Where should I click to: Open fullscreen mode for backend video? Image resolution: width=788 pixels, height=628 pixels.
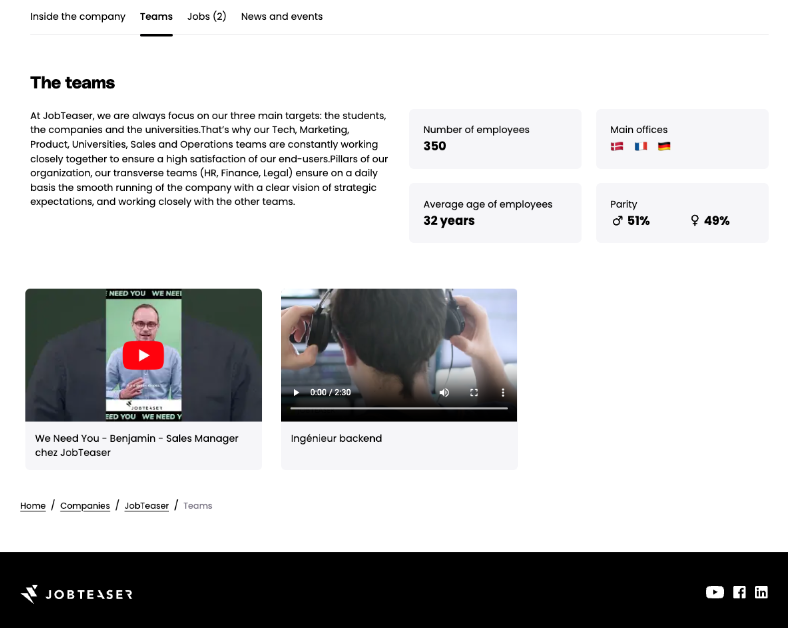pyautogui.click(x=474, y=392)
